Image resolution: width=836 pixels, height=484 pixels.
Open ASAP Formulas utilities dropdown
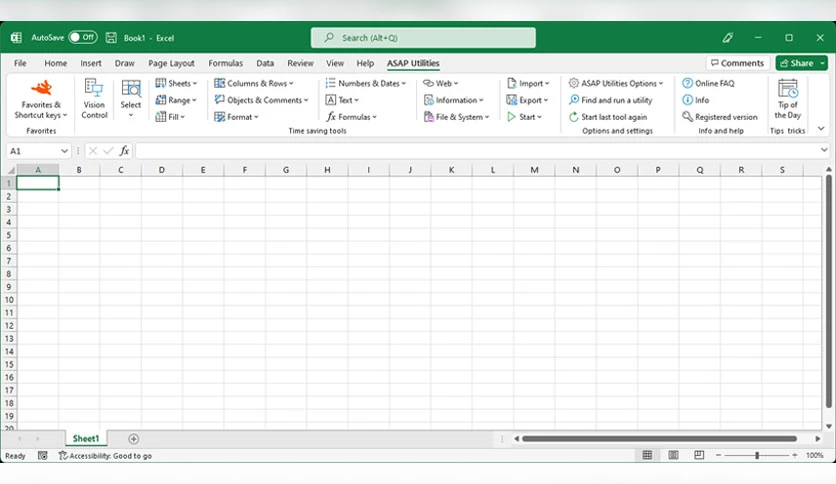tap(351, 117)
